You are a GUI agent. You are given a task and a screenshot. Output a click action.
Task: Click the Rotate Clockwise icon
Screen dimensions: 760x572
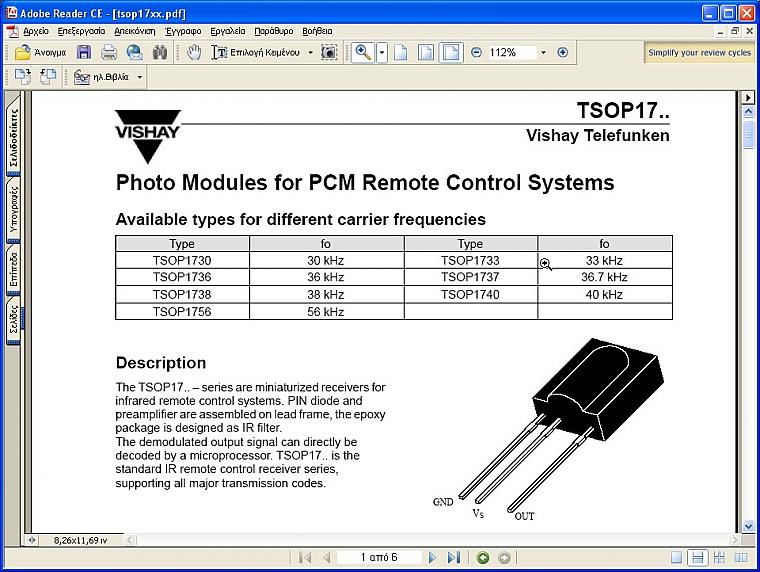click(x=23, y=77)
